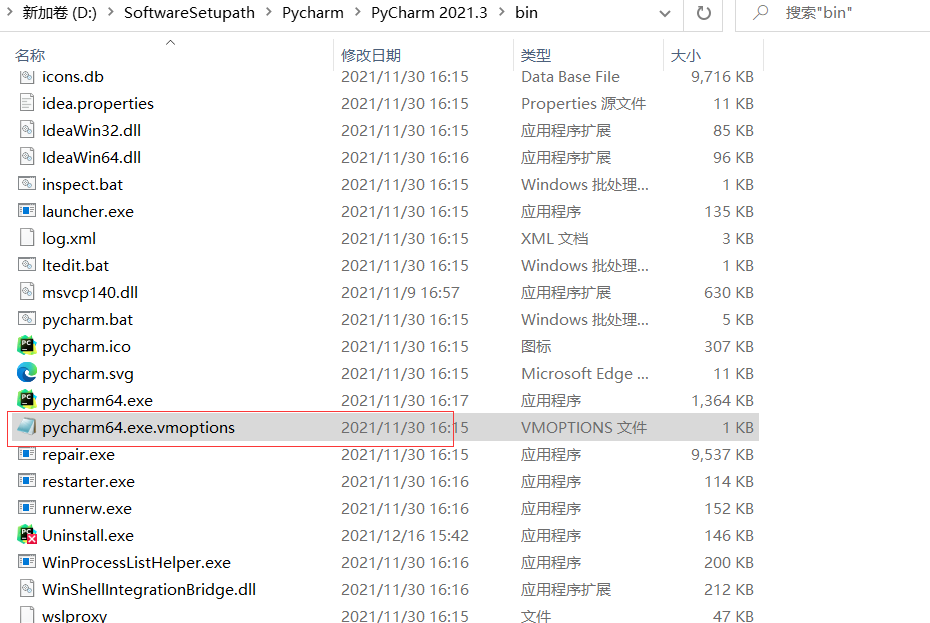Navigate to PyCharm 2021.3 breadcrumb folder
Viewport: 930px width, 623px height.
coord(429,12)
